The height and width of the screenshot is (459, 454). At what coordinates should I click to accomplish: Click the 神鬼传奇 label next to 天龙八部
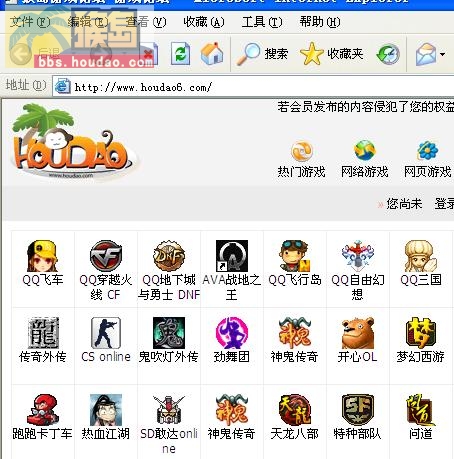point(232,433)
